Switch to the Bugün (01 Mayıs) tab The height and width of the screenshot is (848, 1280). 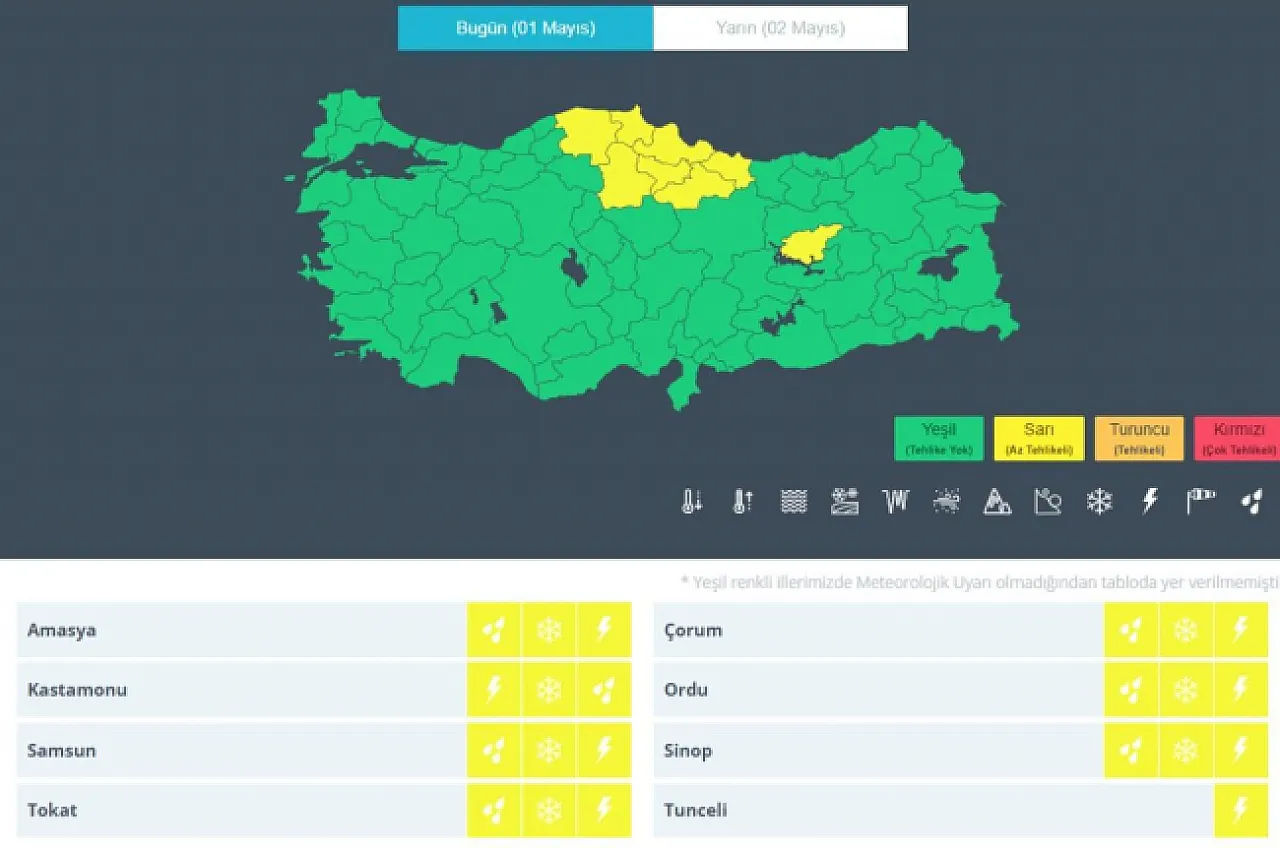(x=526, y=28)
